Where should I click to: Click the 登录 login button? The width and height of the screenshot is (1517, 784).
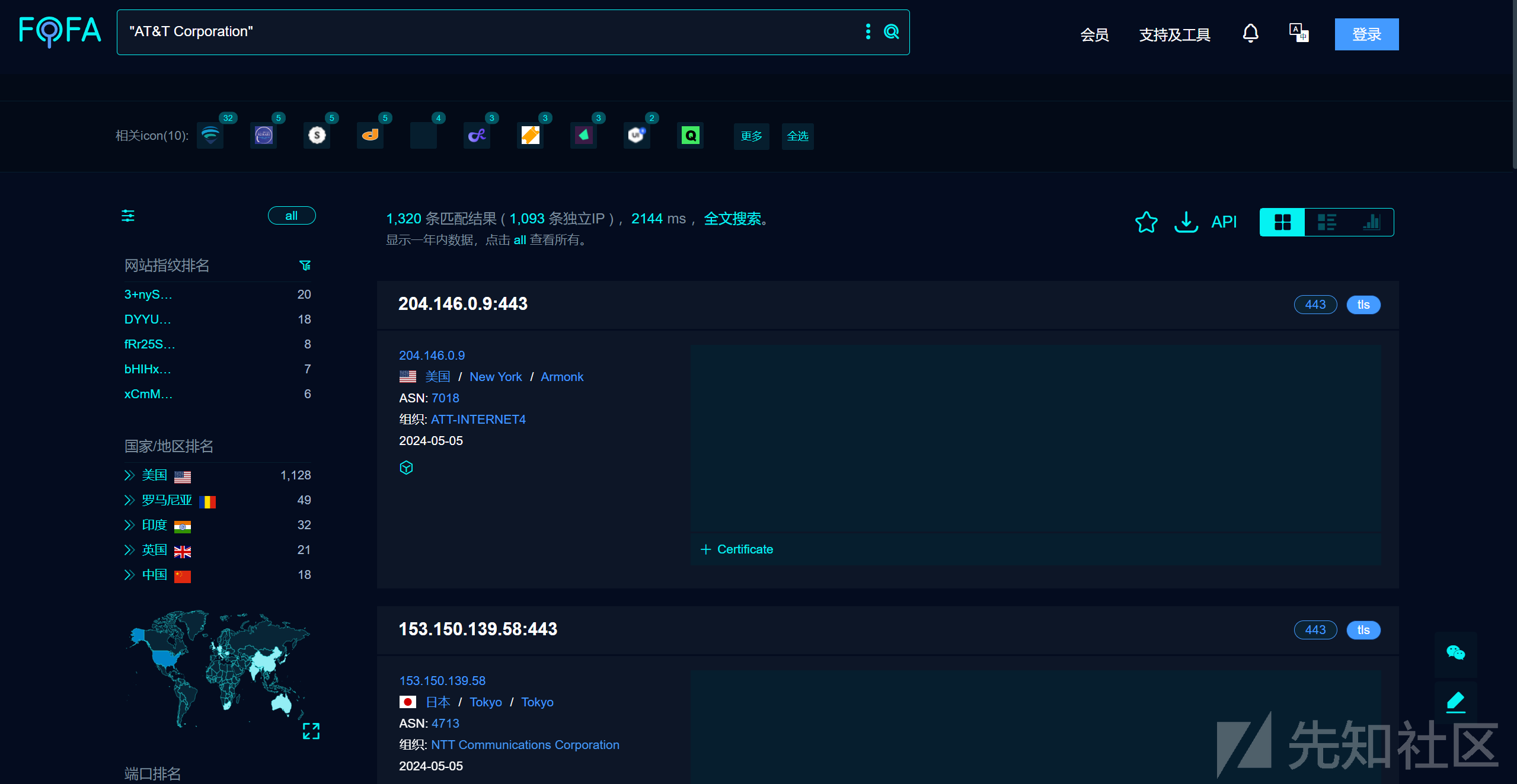1366,34
